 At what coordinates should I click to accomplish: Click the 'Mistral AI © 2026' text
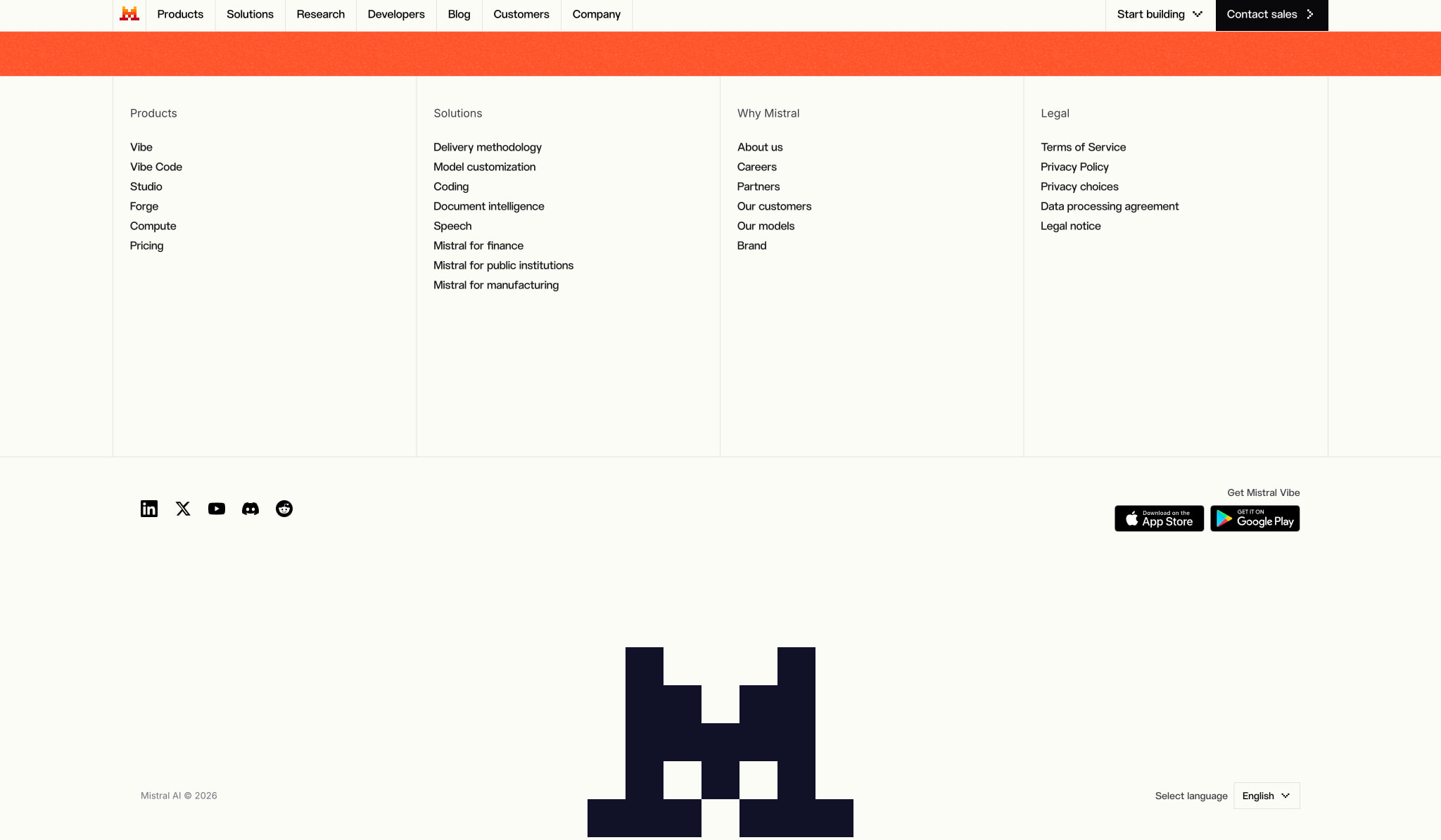179,796
